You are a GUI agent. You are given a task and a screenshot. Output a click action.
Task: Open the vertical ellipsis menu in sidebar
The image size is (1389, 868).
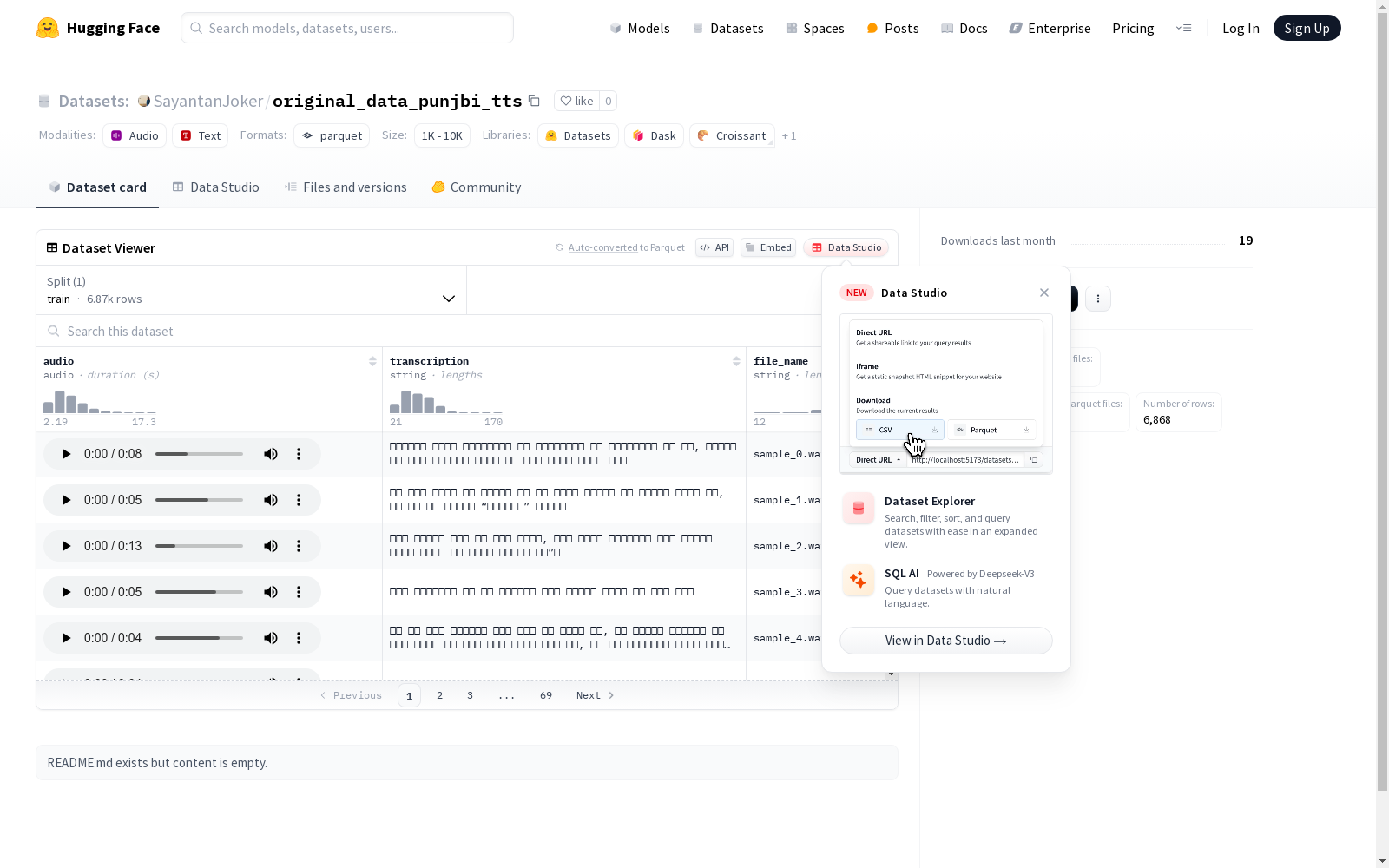click(1098, 299)
